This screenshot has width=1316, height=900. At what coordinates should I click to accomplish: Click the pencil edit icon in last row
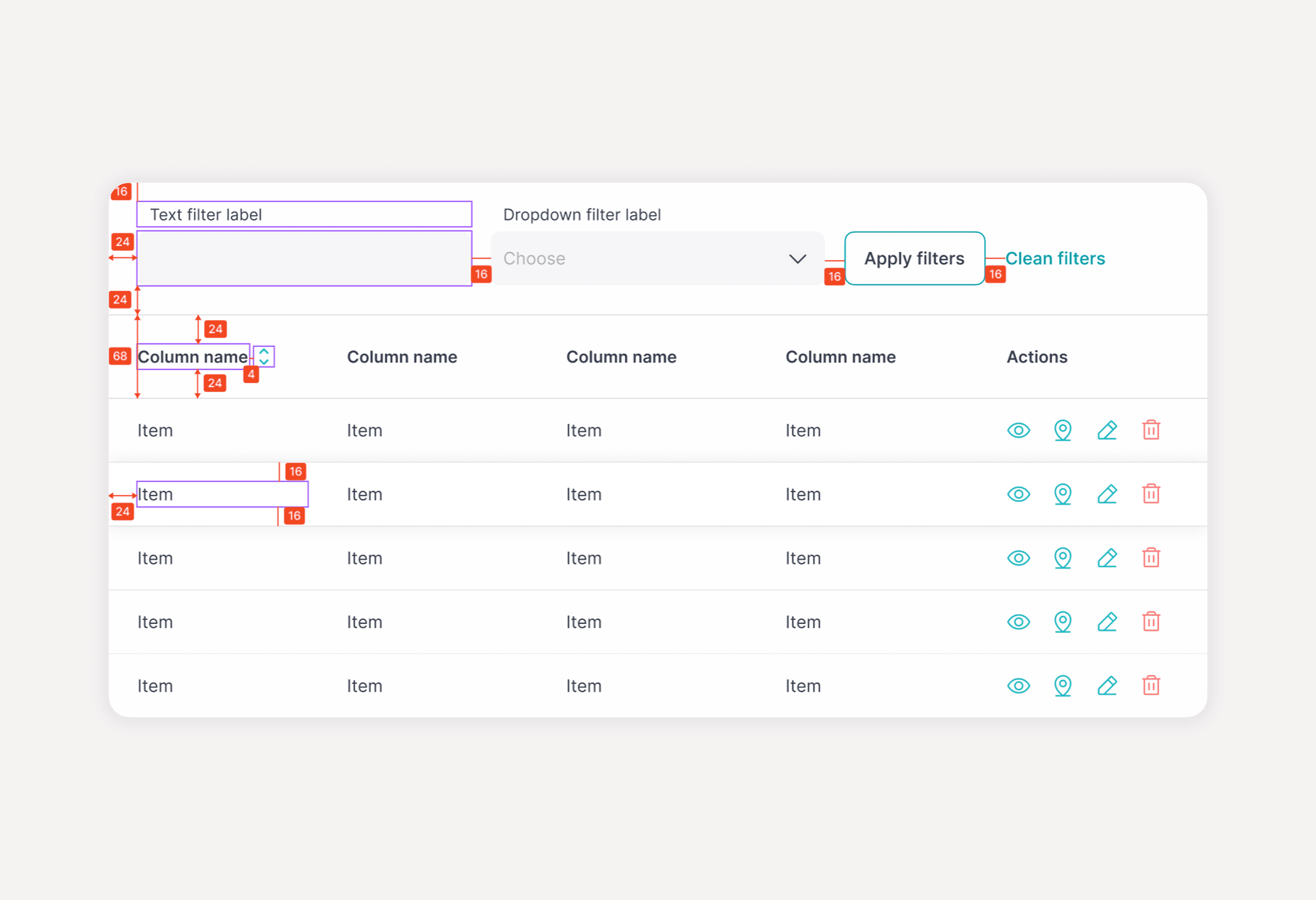(x=1106, y=686)
